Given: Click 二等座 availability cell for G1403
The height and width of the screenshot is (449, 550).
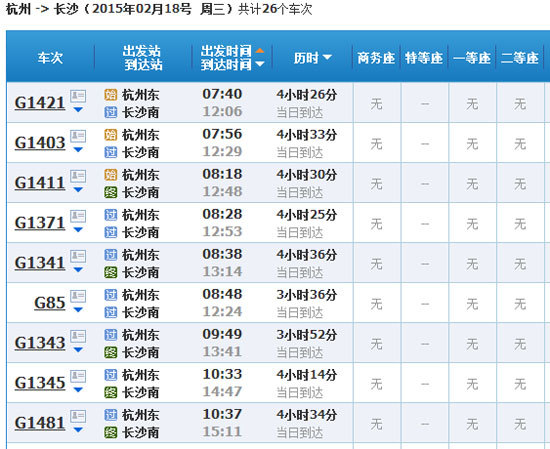Looking at the screenshot, I should pyautogui.click(x=520, y=144).
